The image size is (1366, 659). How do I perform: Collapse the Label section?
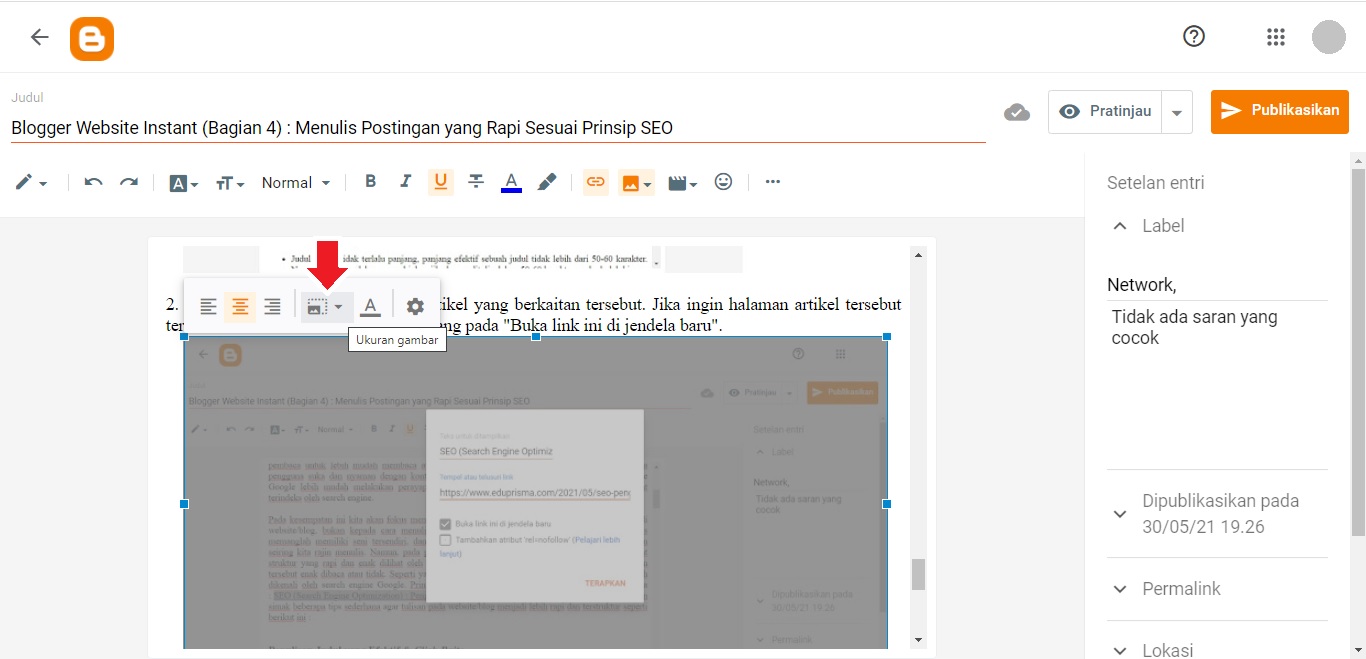click(x=1120, y=225)
